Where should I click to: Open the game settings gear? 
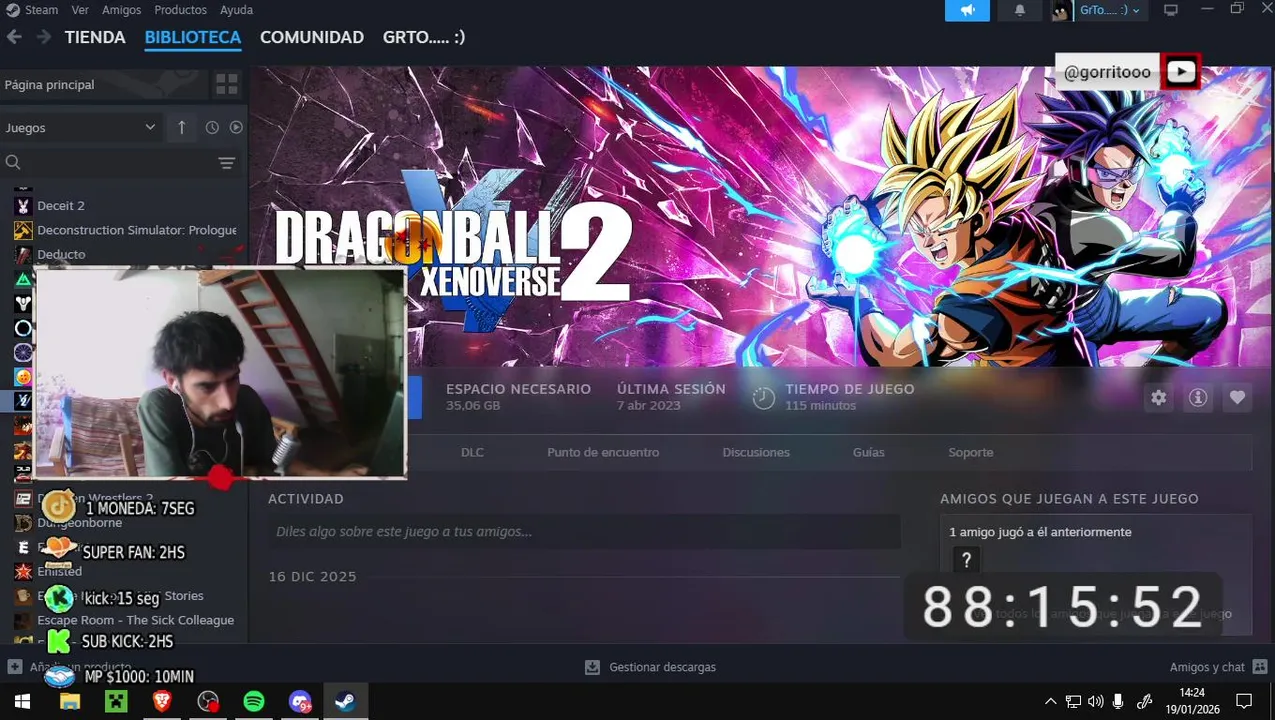click(1158, 397)
